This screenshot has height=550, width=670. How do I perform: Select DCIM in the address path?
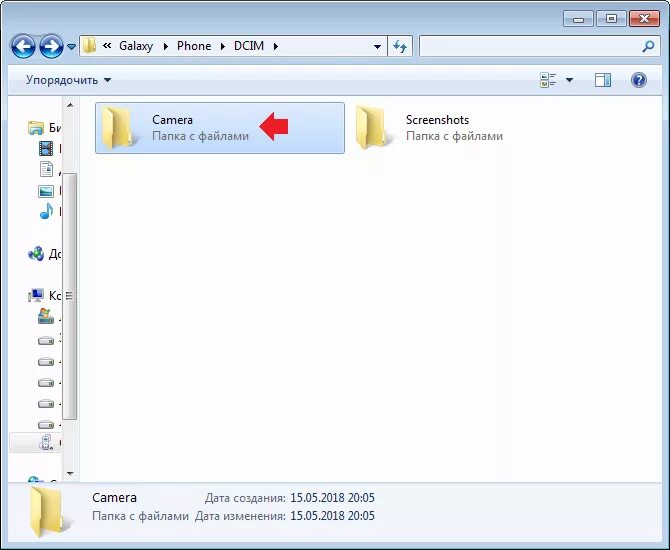point(249,46)
